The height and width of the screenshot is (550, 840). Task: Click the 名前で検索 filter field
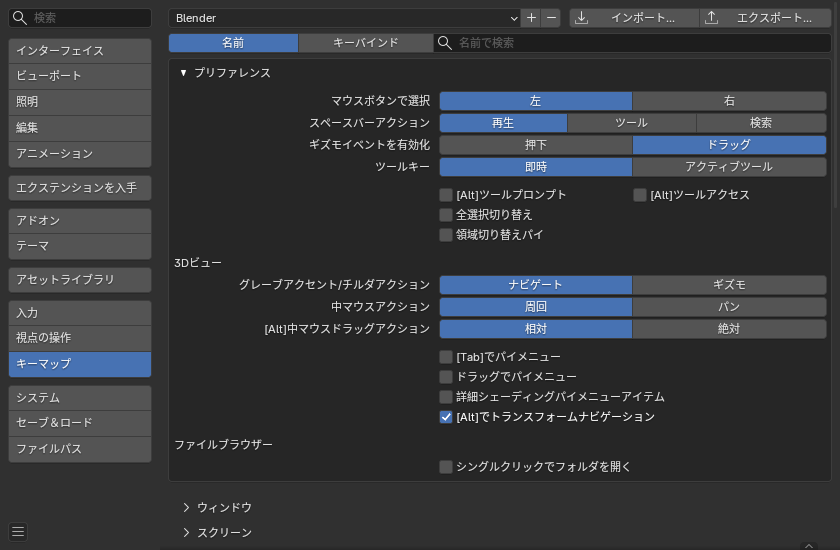click(632, 43)
